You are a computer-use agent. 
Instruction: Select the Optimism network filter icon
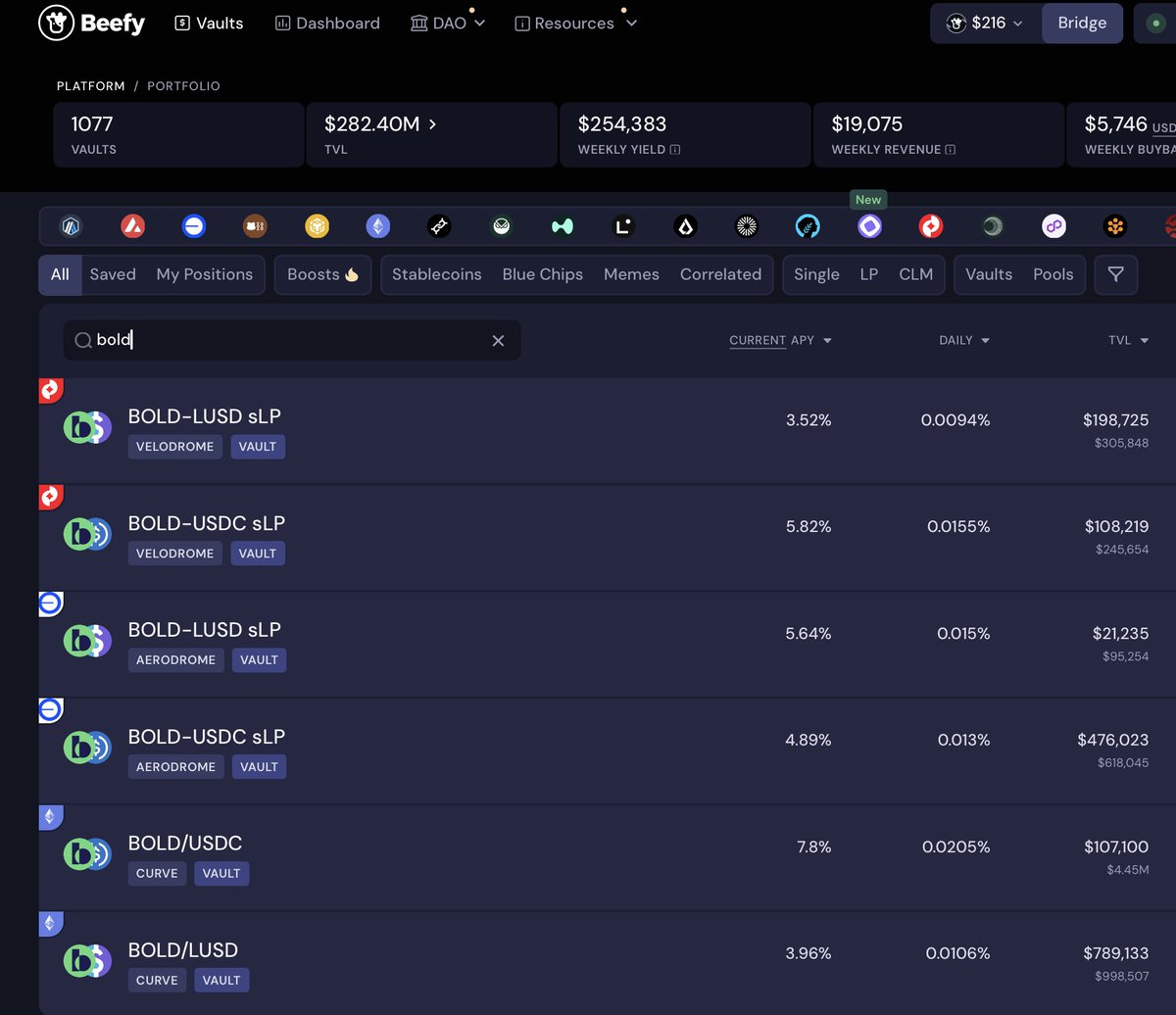click(x=931, y=225)
